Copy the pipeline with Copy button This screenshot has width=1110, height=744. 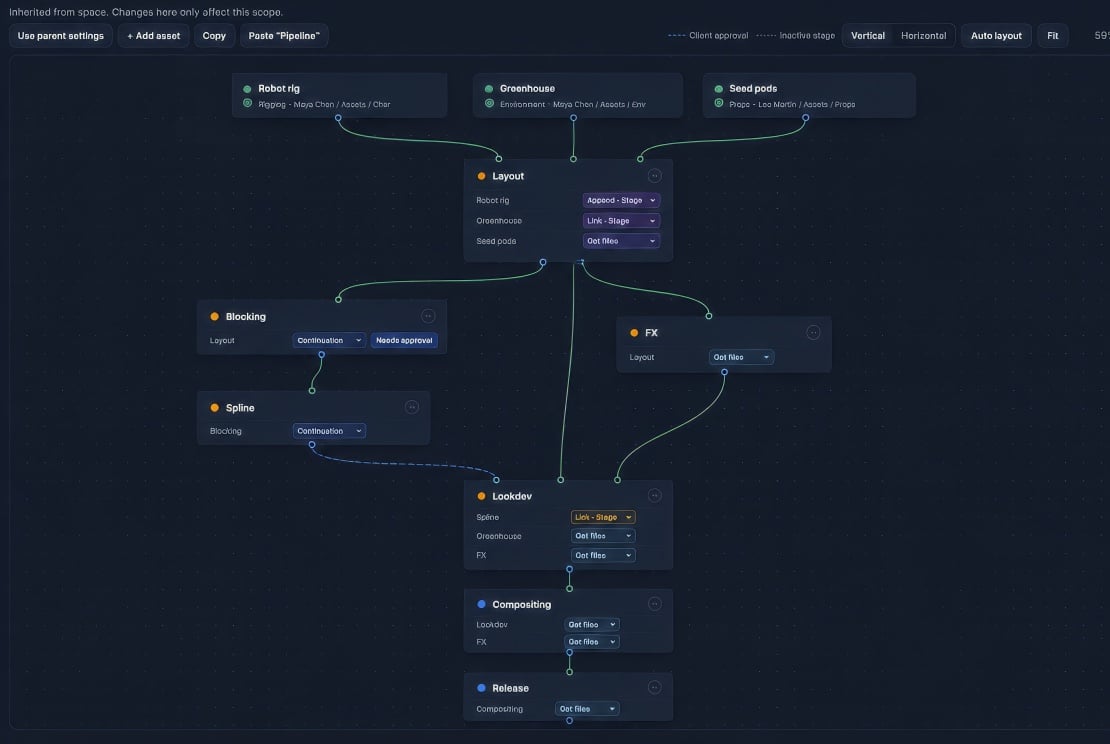pos(214,35)
